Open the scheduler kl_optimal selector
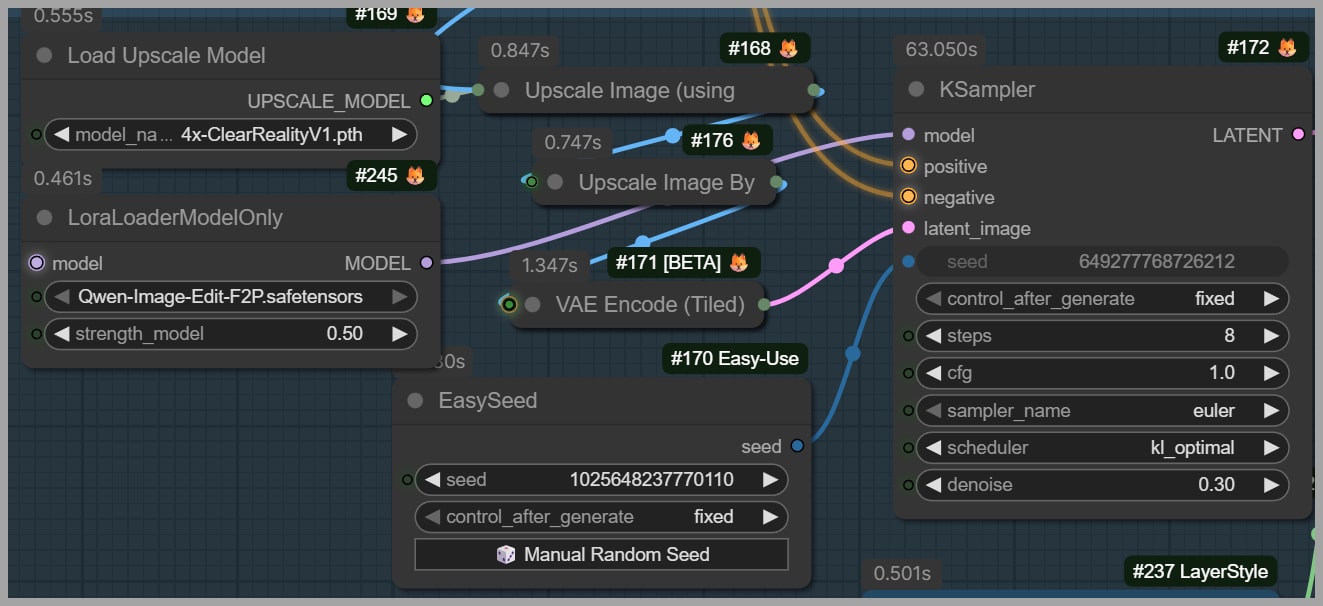Viewport: 1323px width, 606px height. (x=1101, y=448)
